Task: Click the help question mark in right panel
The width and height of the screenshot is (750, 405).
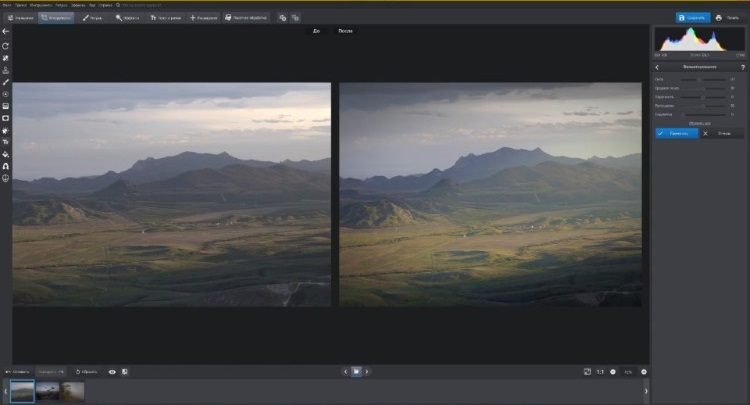Action: click(742, 67)
